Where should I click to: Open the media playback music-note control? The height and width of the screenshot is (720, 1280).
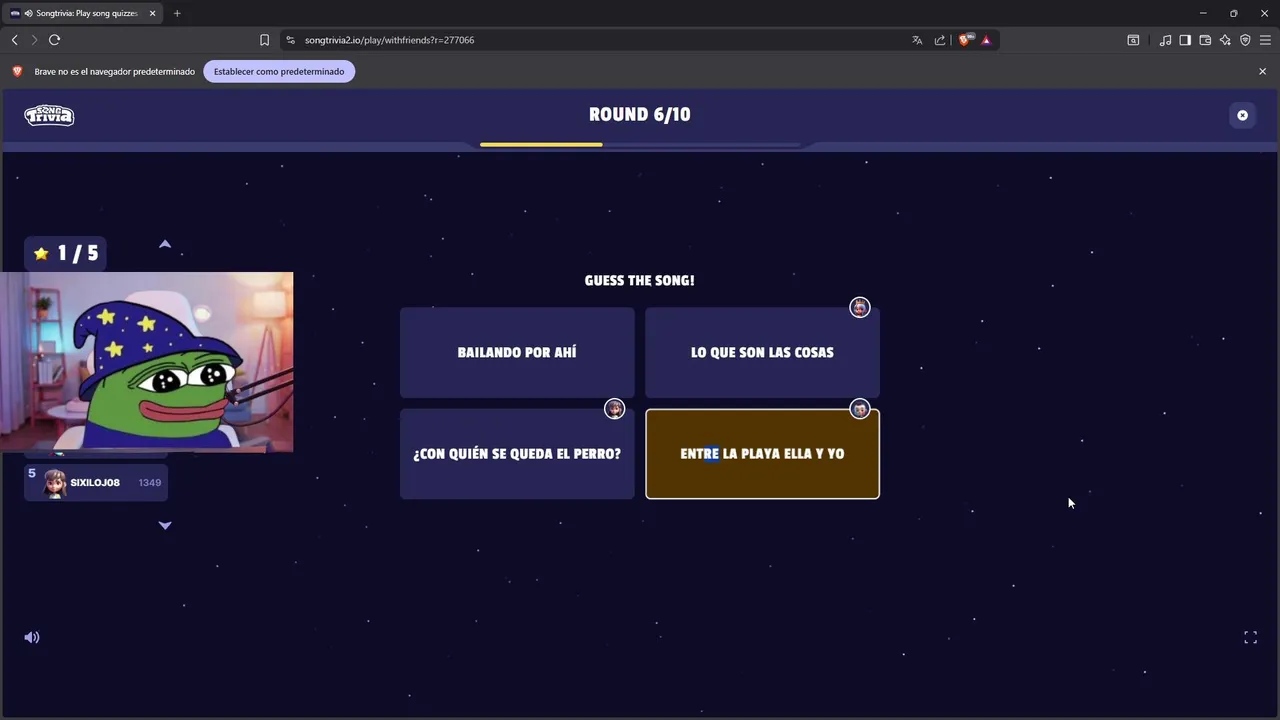(x=1165, y=40)
